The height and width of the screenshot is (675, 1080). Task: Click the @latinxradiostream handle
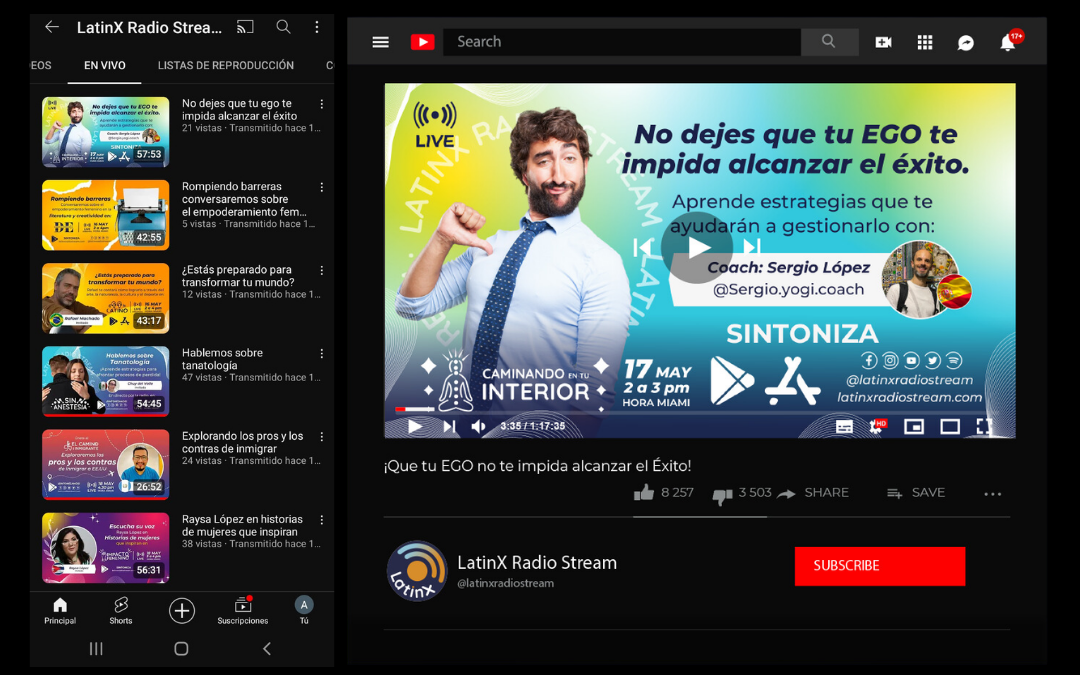click(506, 583)
